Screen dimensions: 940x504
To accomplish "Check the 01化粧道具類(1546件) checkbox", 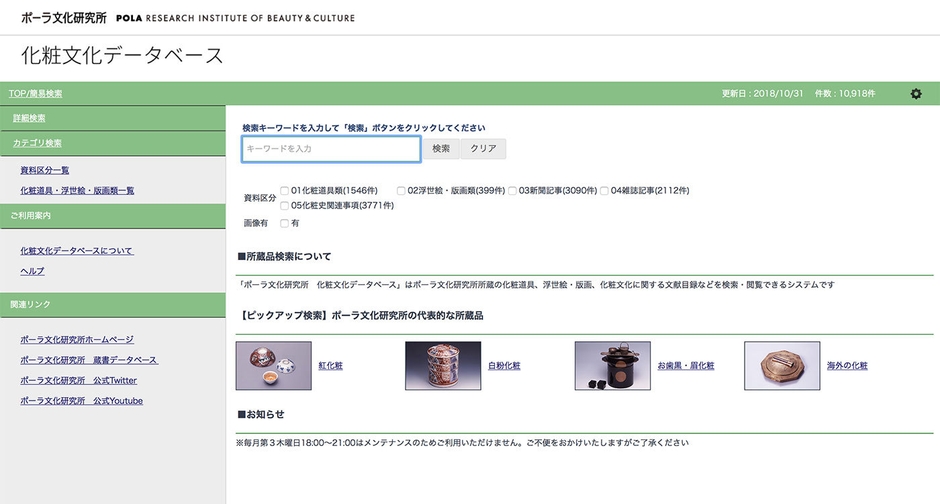I will 284,191.
